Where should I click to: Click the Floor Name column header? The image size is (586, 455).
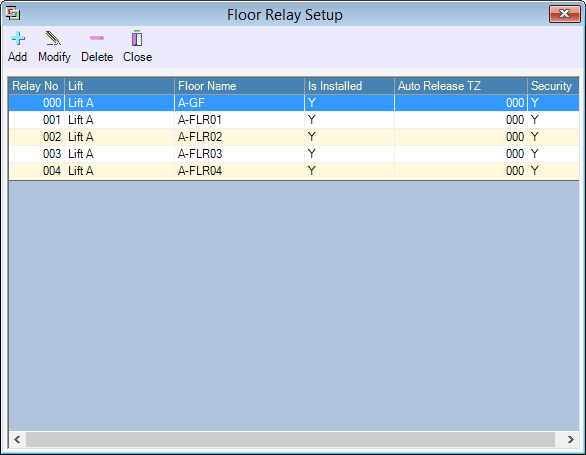pyautogui.click(x=239, y=86)
